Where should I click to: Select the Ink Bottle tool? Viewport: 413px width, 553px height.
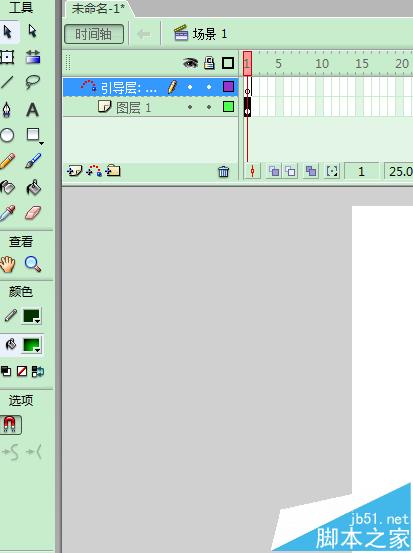click(7, 187)
